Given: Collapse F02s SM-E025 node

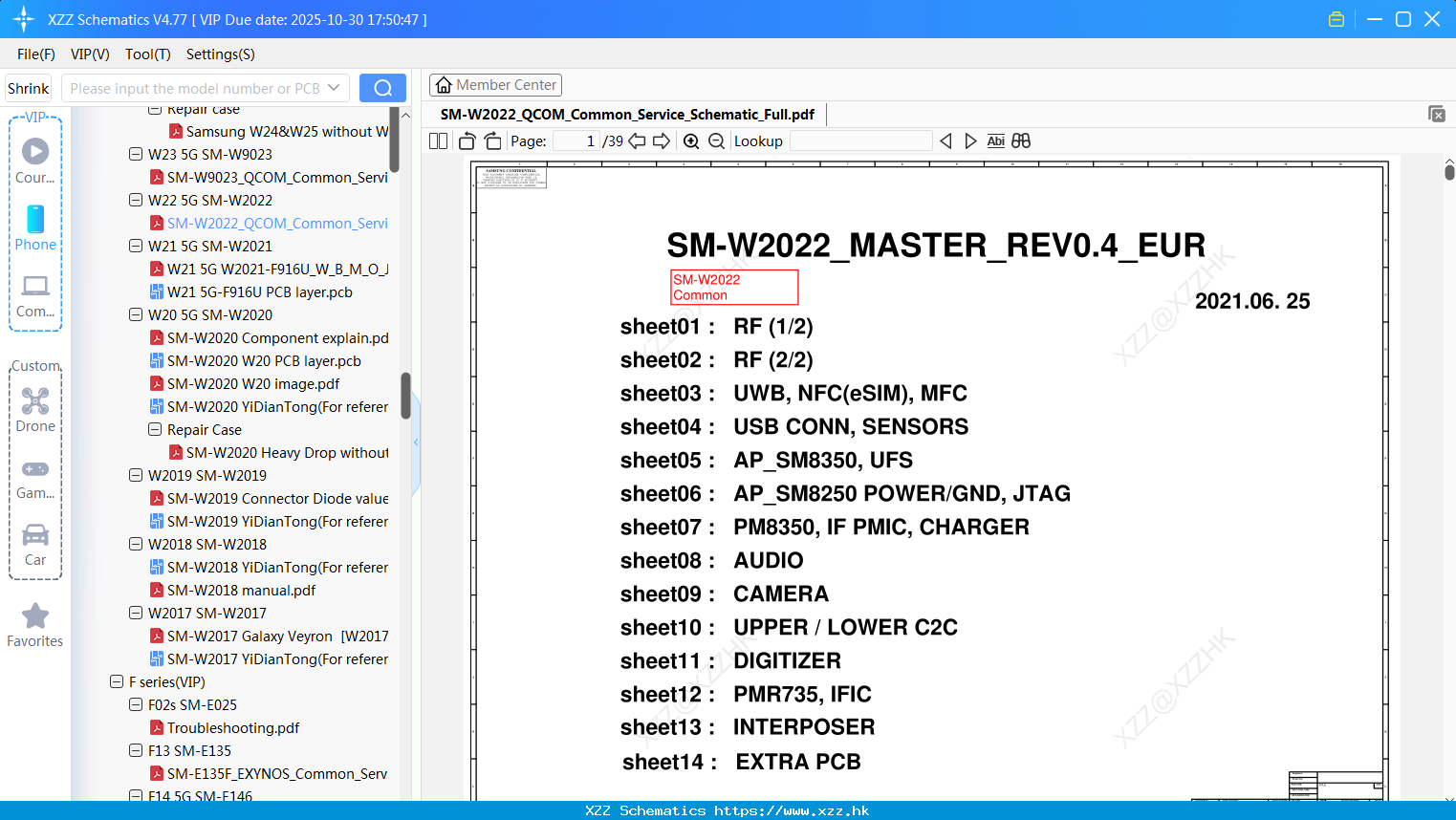Looking at the screenshot, I should pos(136,704).
